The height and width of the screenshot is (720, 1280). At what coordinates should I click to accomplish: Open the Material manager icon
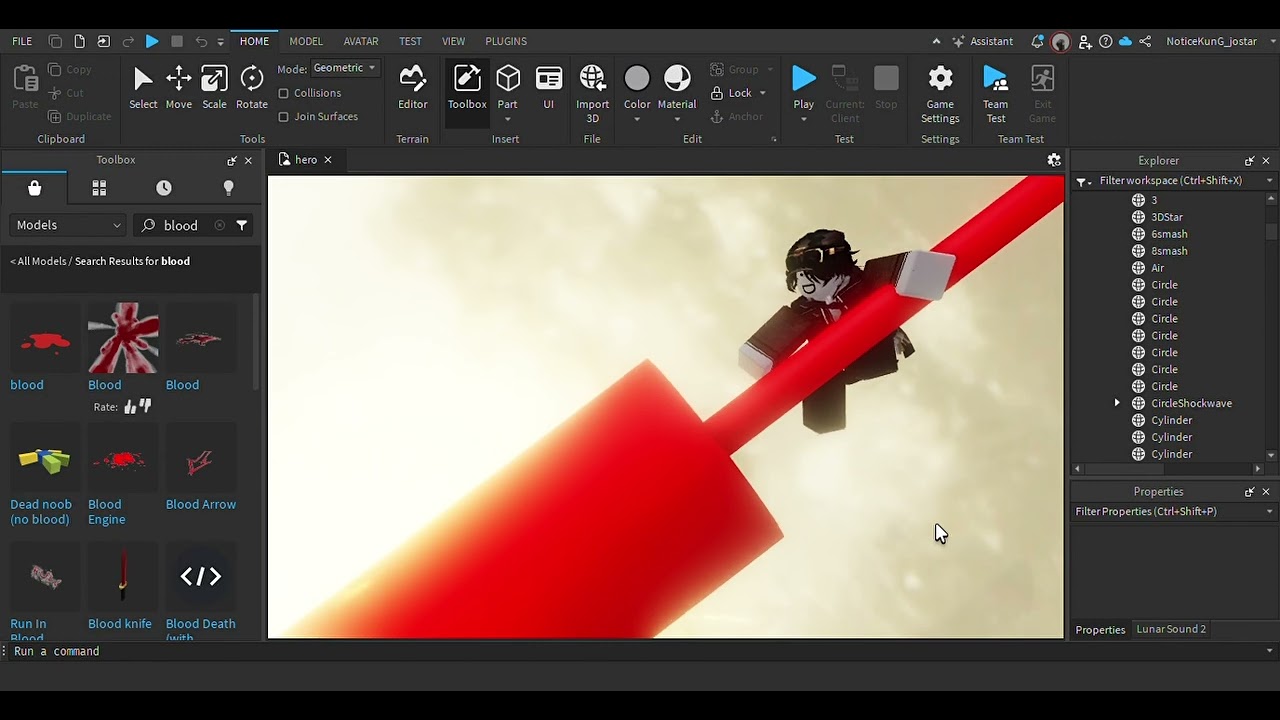(x=677, y=80)
